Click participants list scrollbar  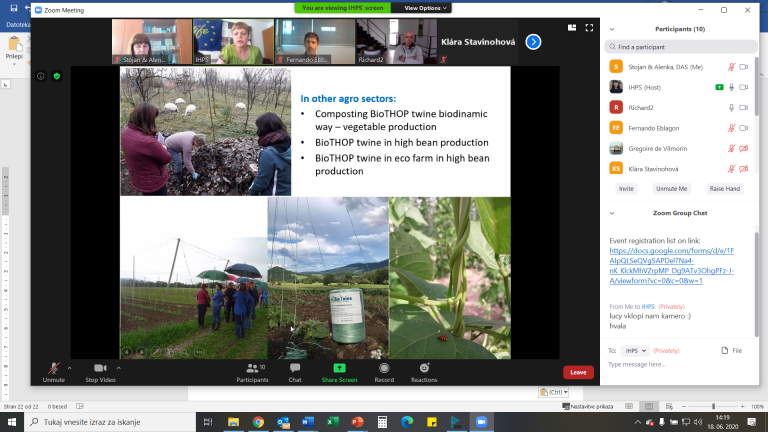[757, 88]
